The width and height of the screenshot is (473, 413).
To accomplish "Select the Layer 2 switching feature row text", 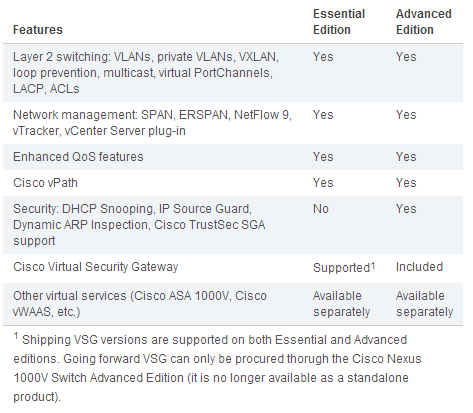I will pos(146,73).
